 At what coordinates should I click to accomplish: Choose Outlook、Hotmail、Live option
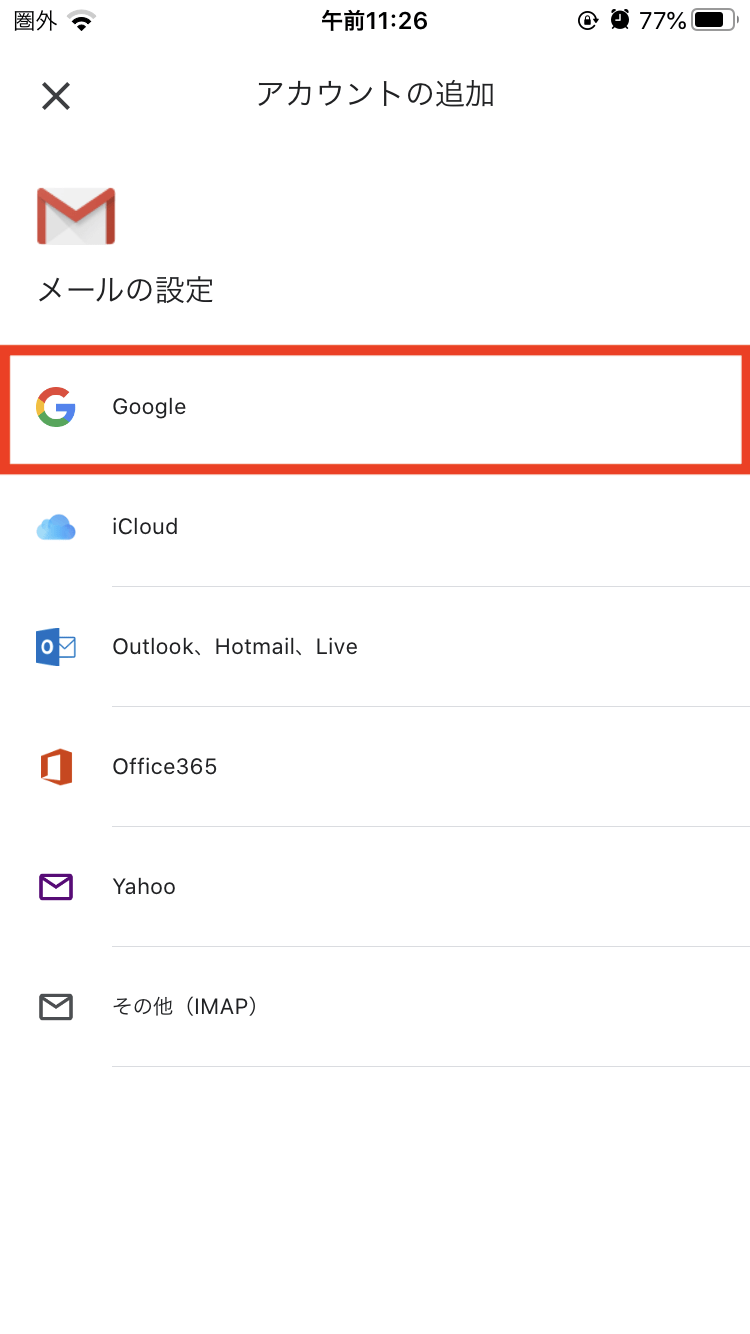point(375,647)
